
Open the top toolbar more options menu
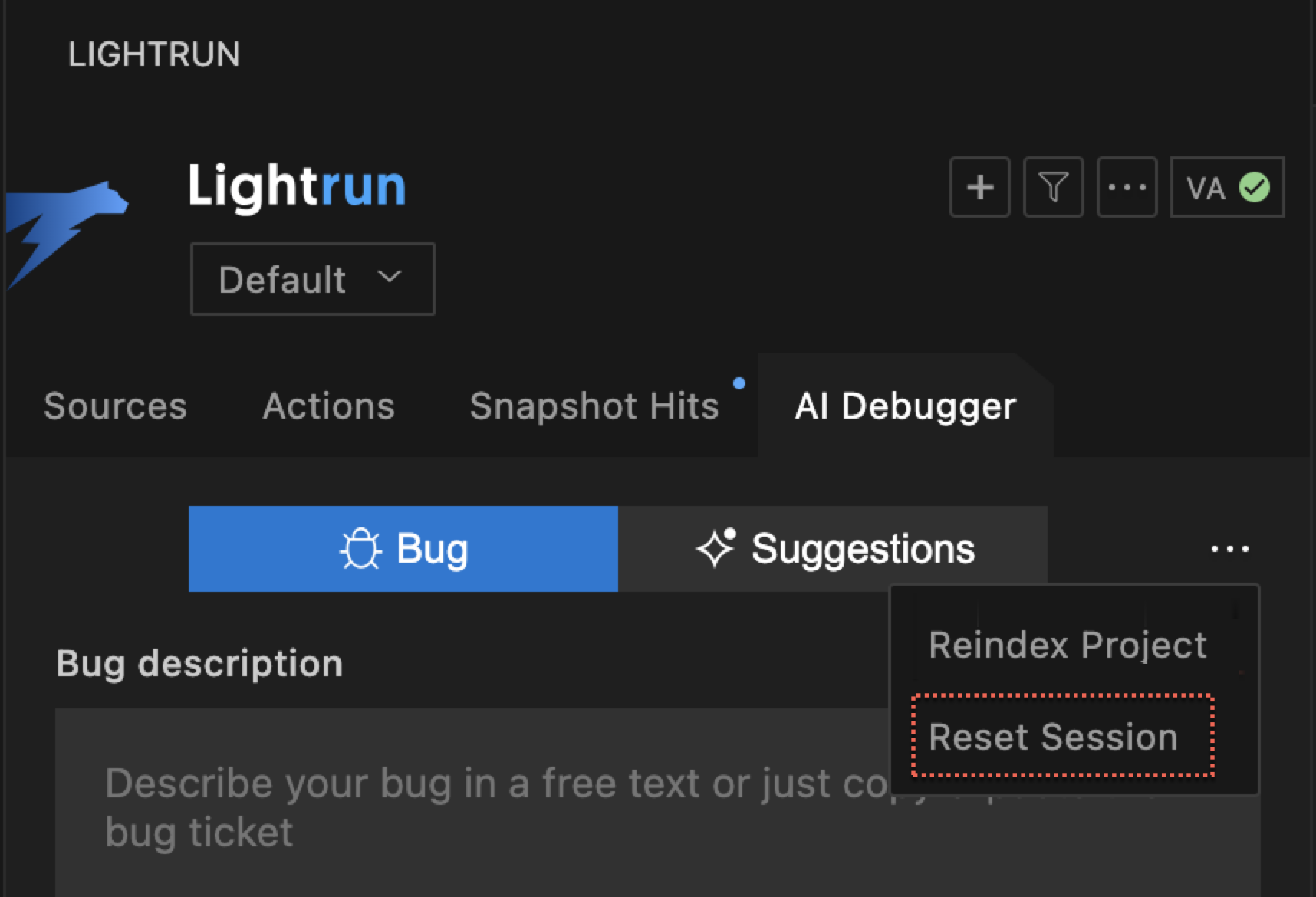pos(1127,188)
